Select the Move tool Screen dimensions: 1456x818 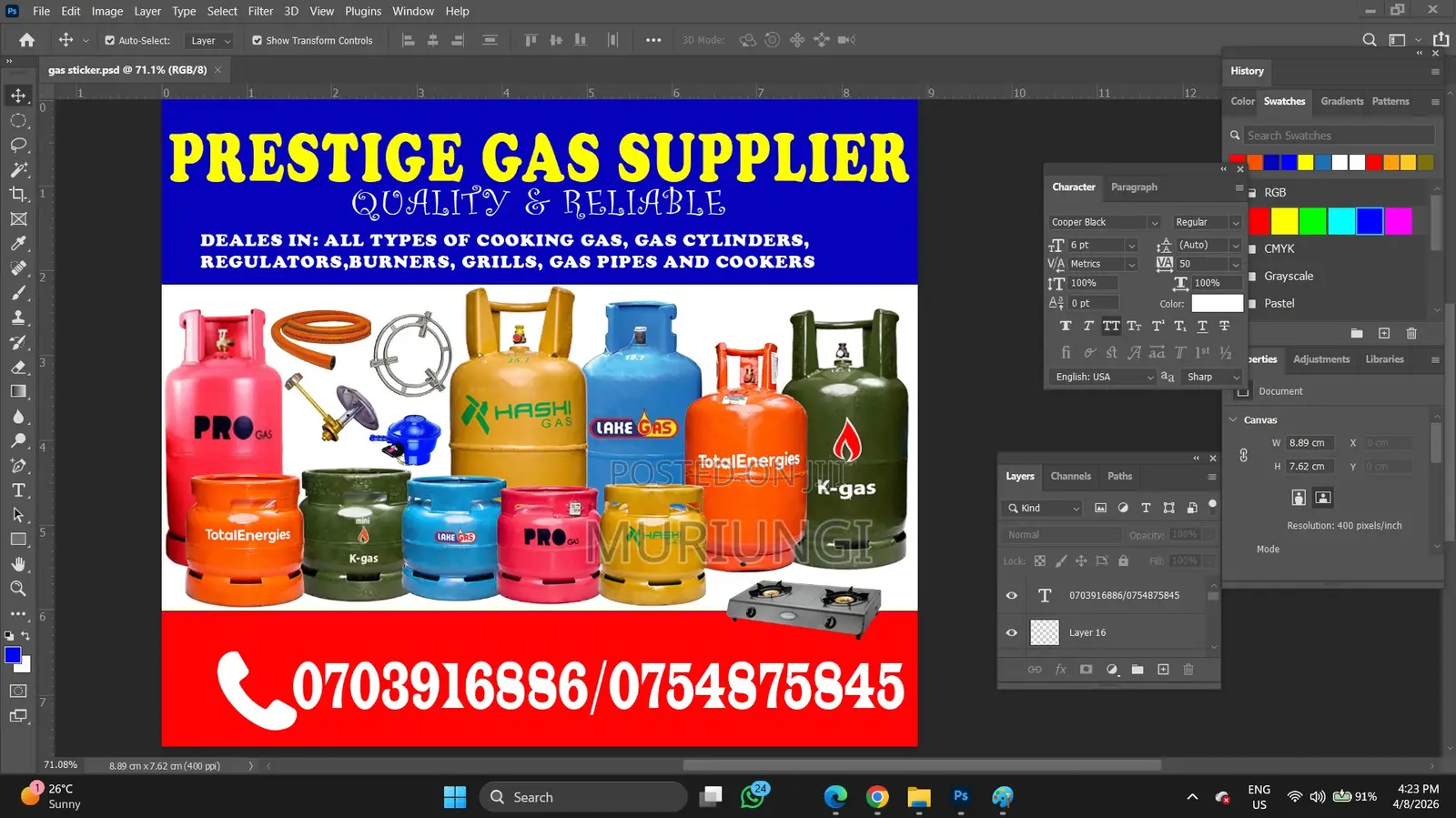18,96
